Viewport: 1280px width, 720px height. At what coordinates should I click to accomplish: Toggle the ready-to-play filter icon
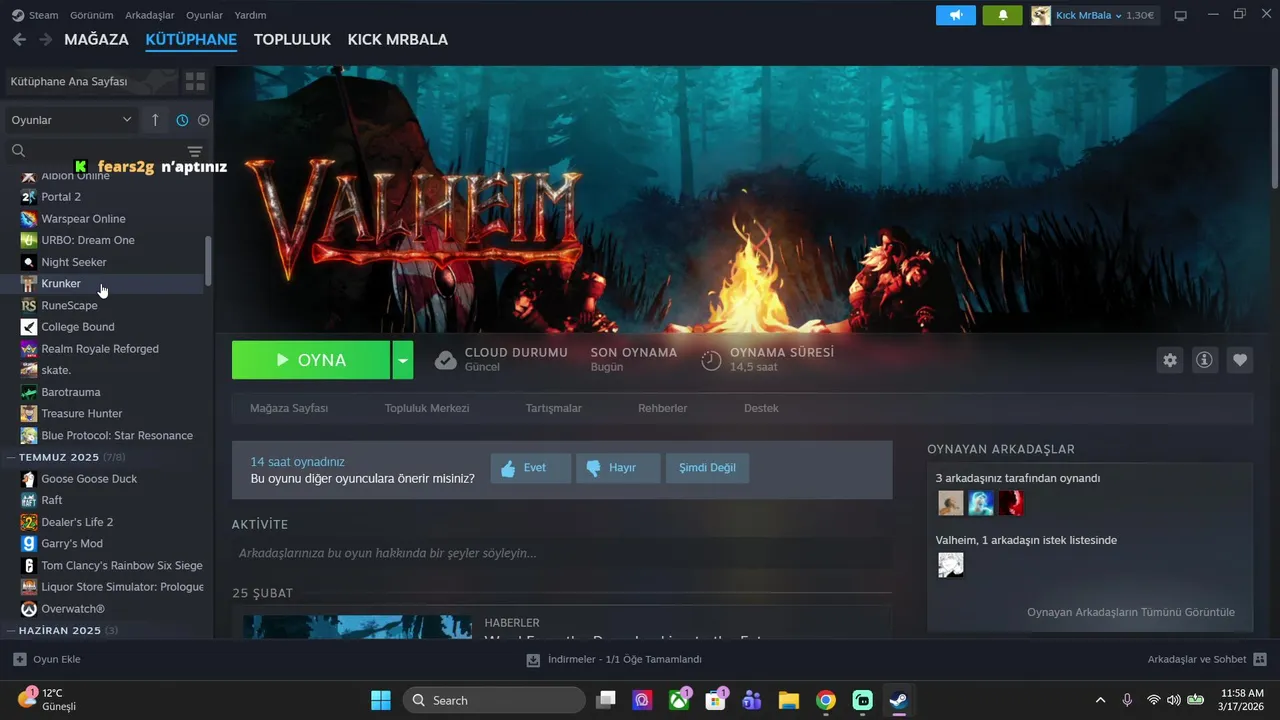pyautogui.click(x=204, y=120)
